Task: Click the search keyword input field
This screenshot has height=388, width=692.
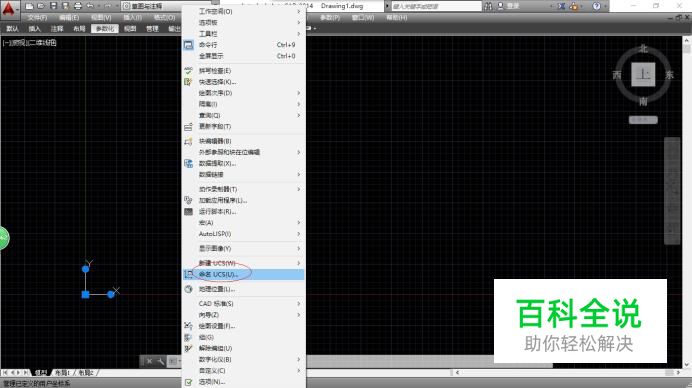Action: tap(436, 6)
